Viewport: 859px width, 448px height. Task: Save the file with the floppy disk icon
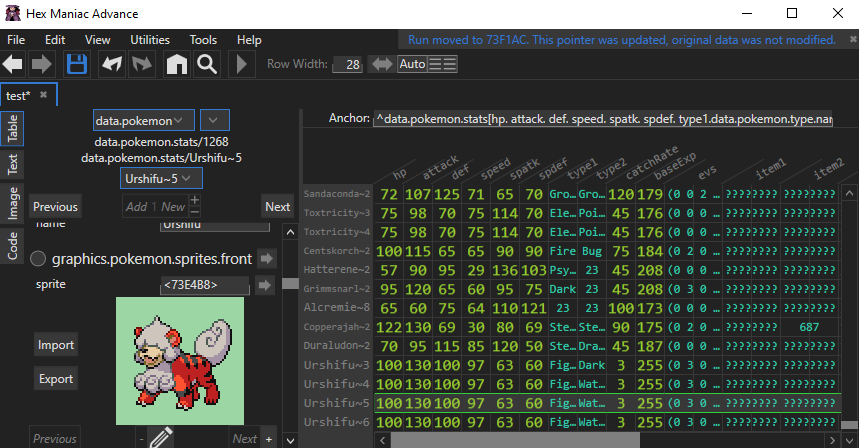tap(77, 65)
